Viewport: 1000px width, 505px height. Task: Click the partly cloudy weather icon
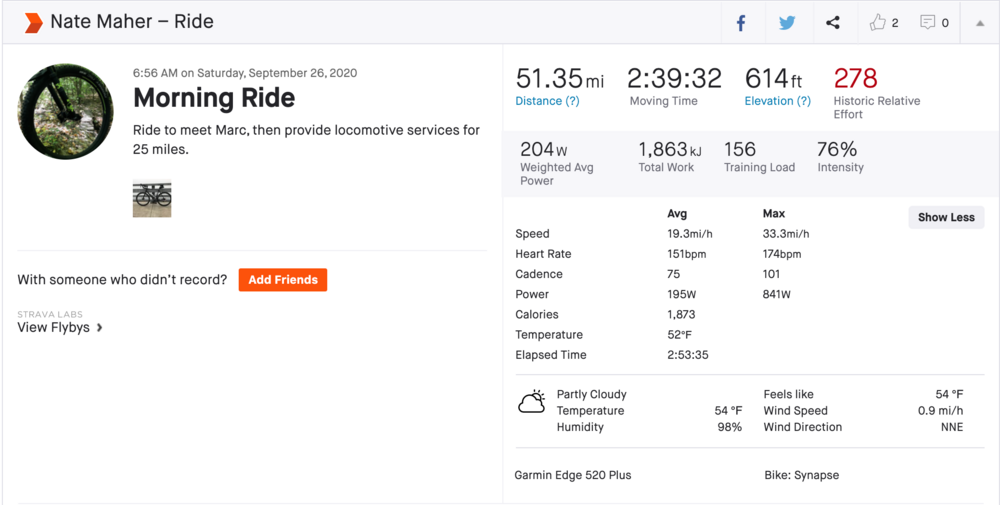[532, 403]
